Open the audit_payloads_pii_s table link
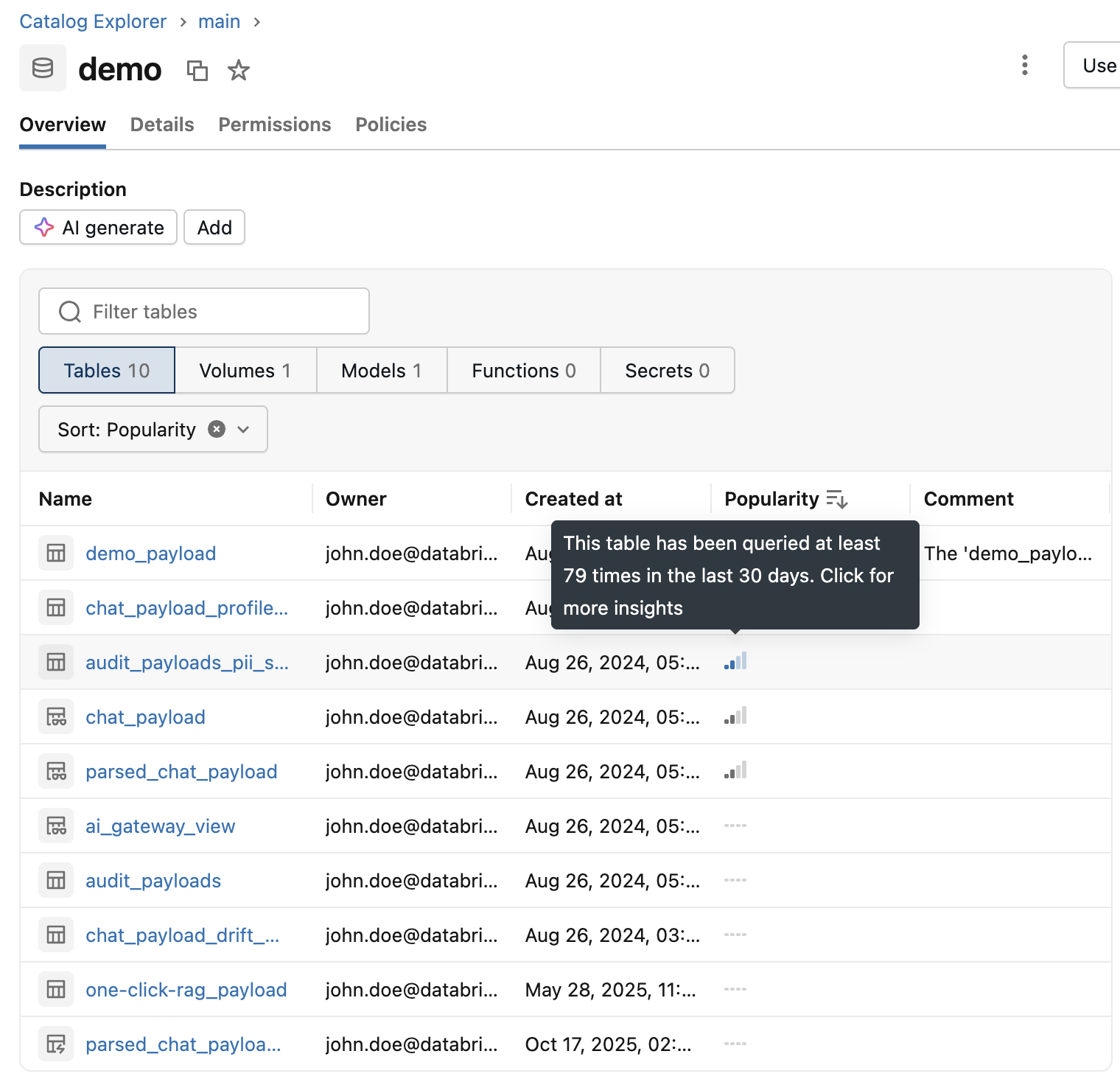The height and width of the screenshot is (1082, 1120). pyautogui.click(x=187, y=663)
